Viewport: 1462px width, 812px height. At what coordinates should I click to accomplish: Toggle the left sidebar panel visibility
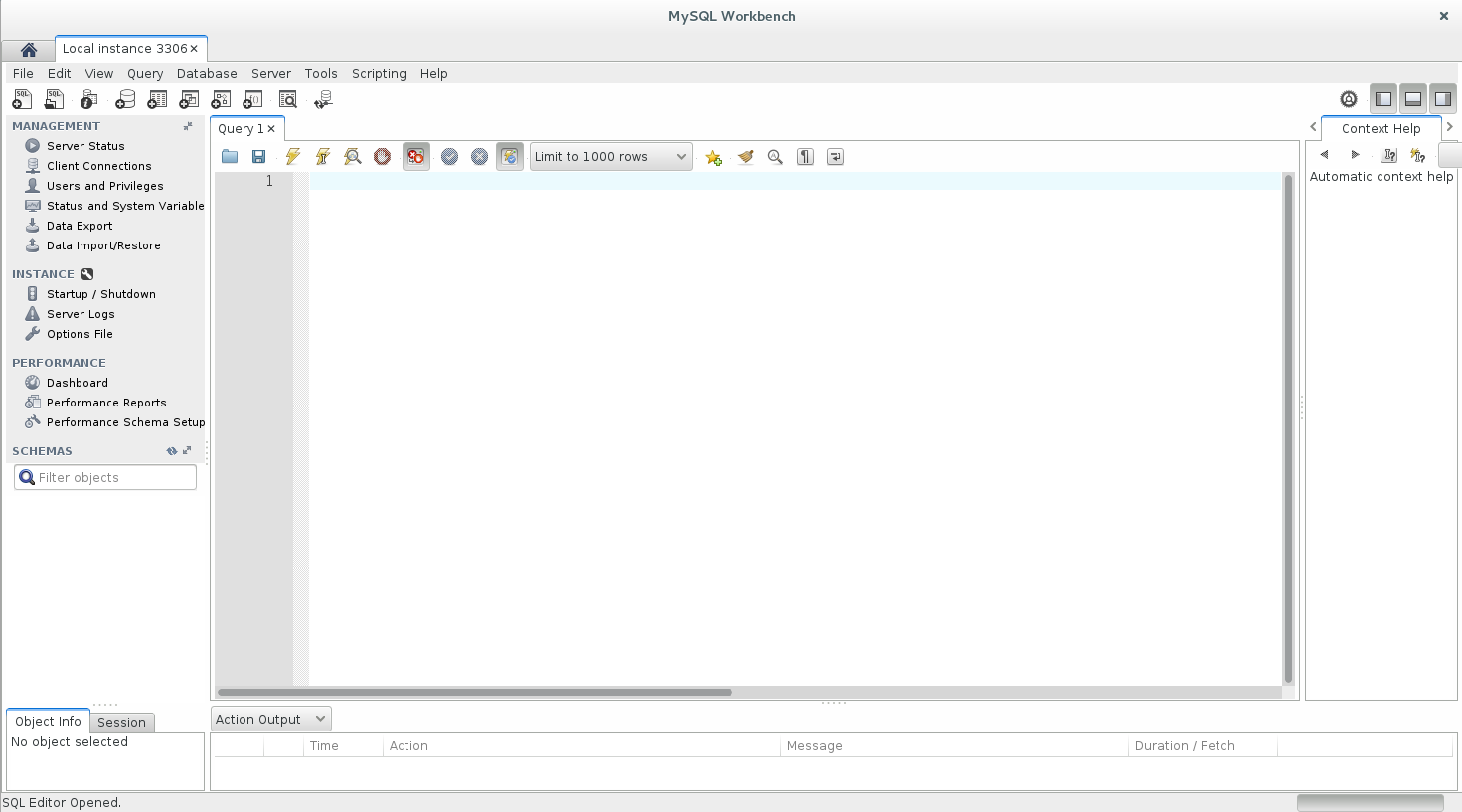click(1382, 99)
